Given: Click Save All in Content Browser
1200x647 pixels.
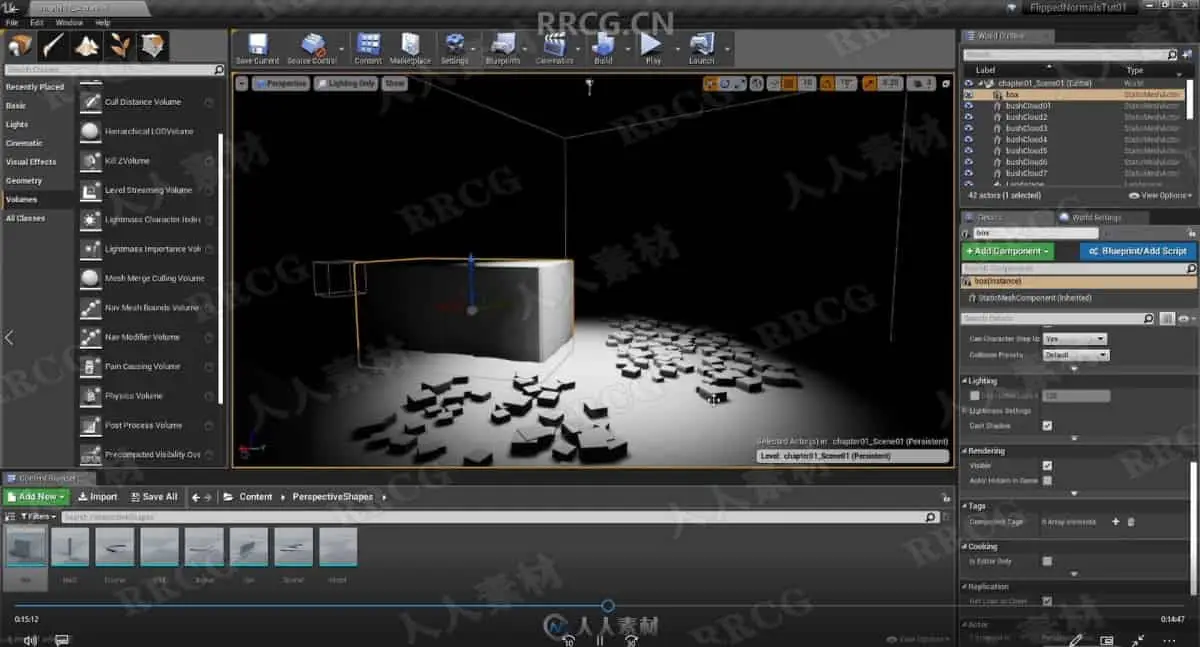Looking at the screenshot, I should coord(153,497).
